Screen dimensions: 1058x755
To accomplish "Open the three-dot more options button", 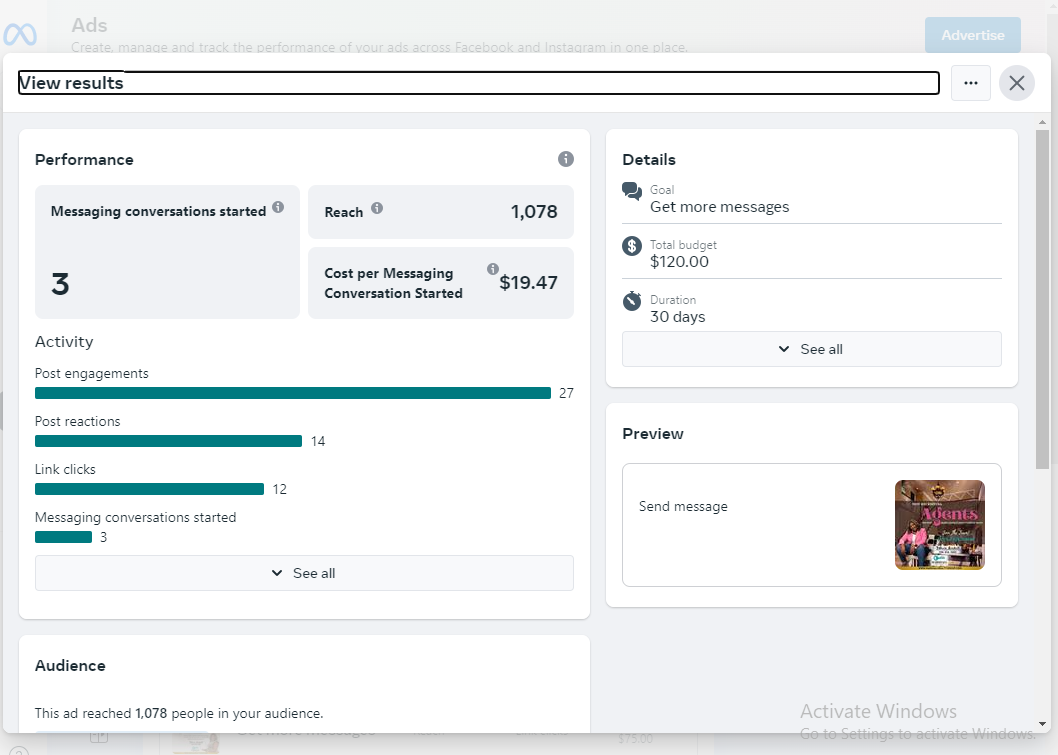I will (970, 83).
